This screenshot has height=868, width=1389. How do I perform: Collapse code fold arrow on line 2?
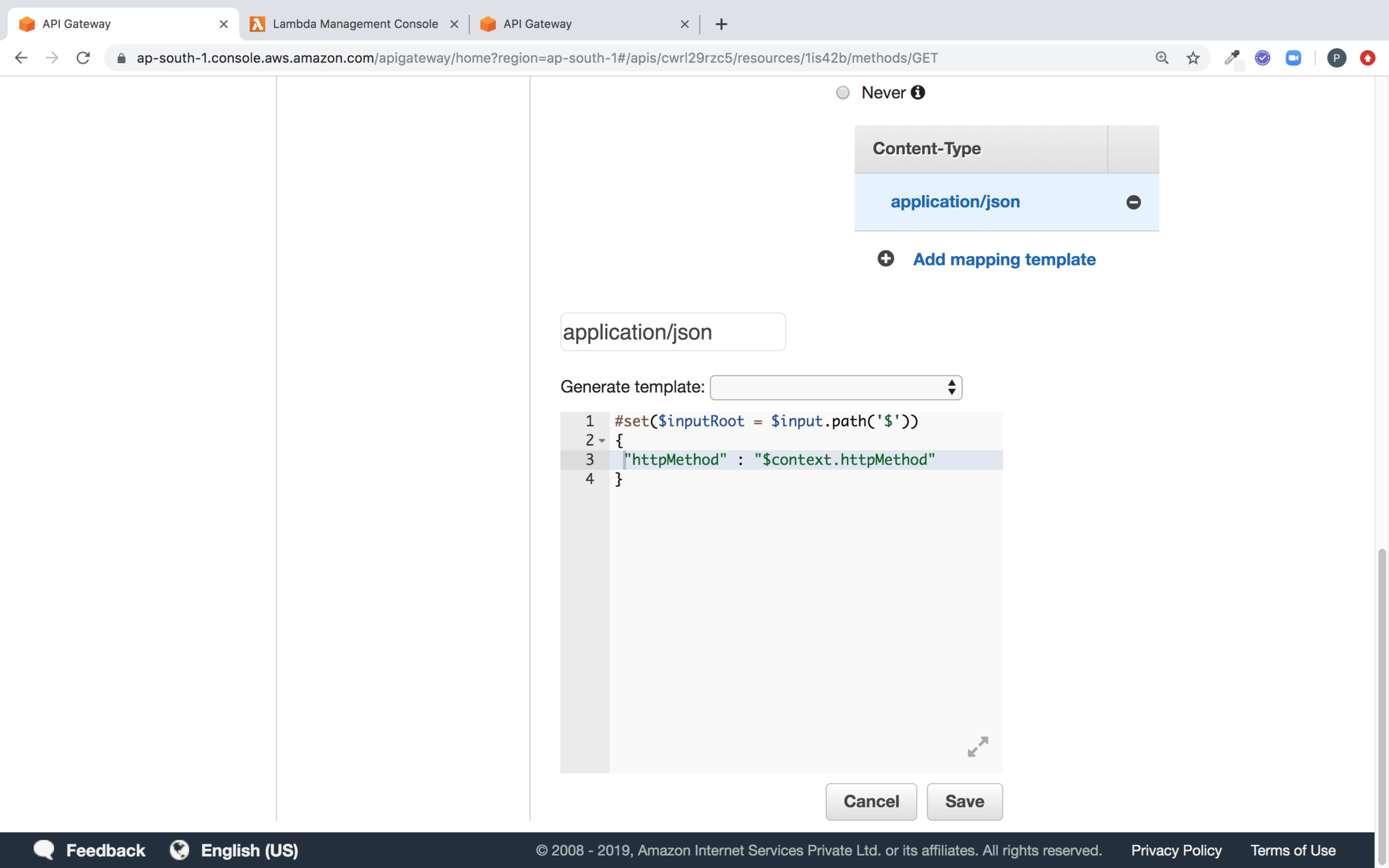[x=602, y=440]
